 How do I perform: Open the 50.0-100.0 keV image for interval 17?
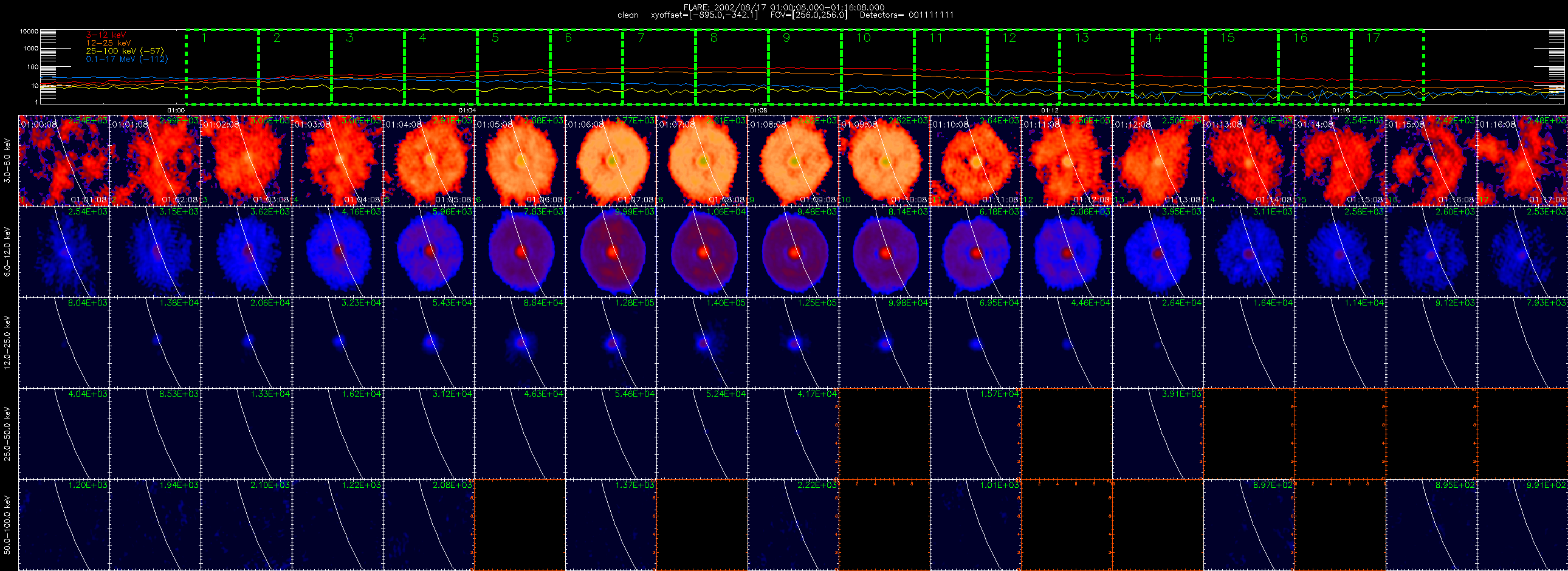[1523, 525]
